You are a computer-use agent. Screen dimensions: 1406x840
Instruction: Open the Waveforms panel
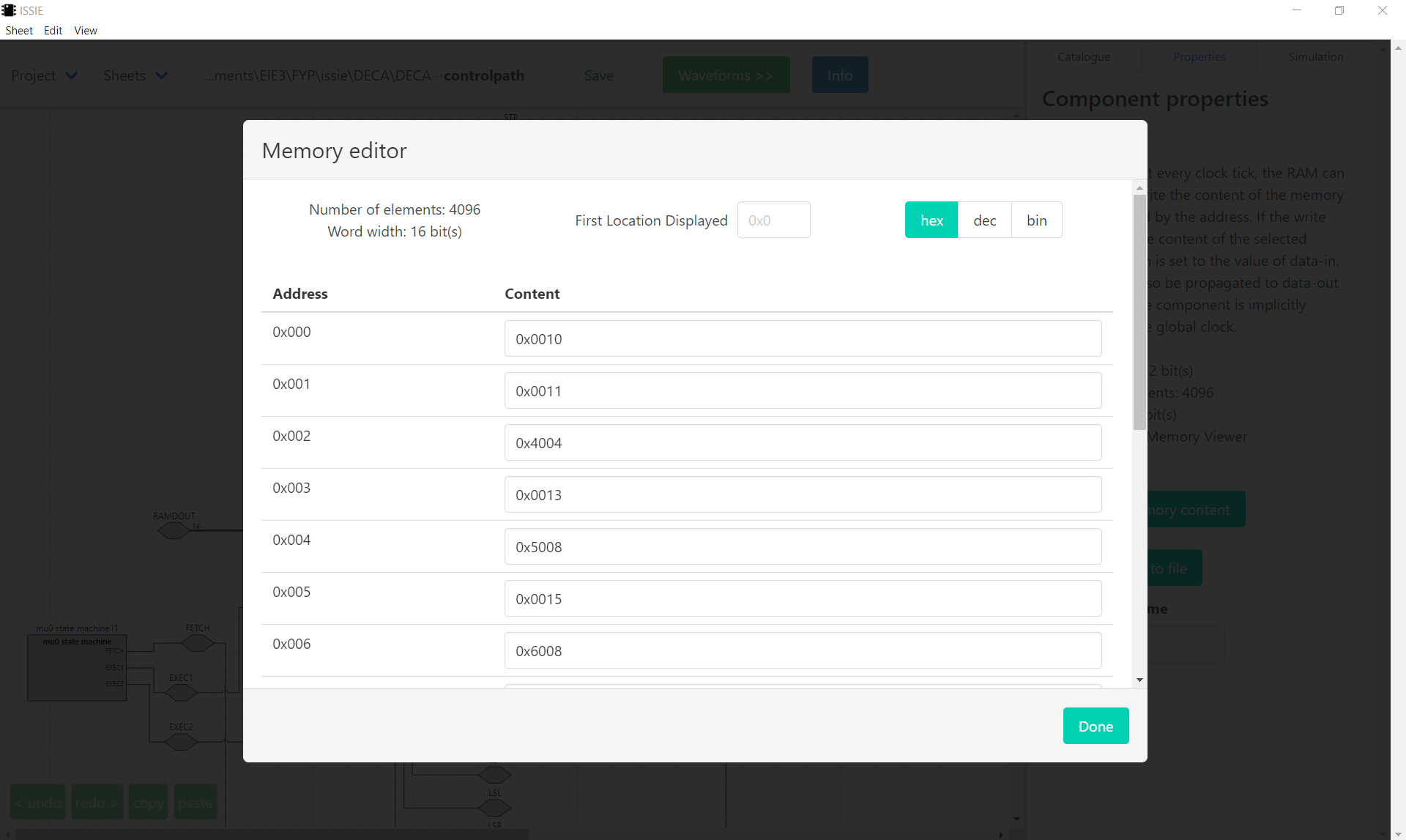[x=726, y=75]
